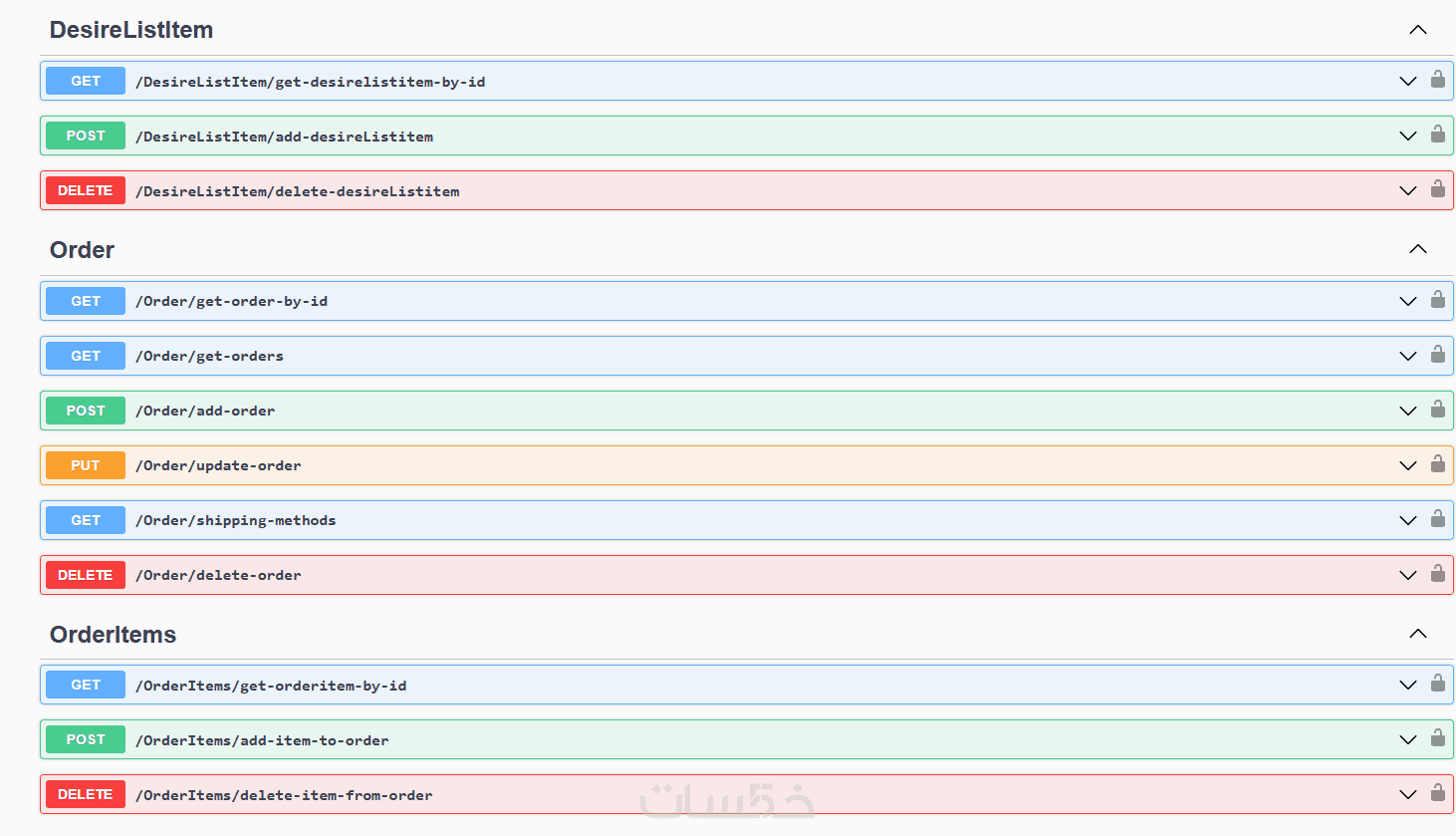Expand /Order/update-order chevron arrow

tap(1408, 465)
